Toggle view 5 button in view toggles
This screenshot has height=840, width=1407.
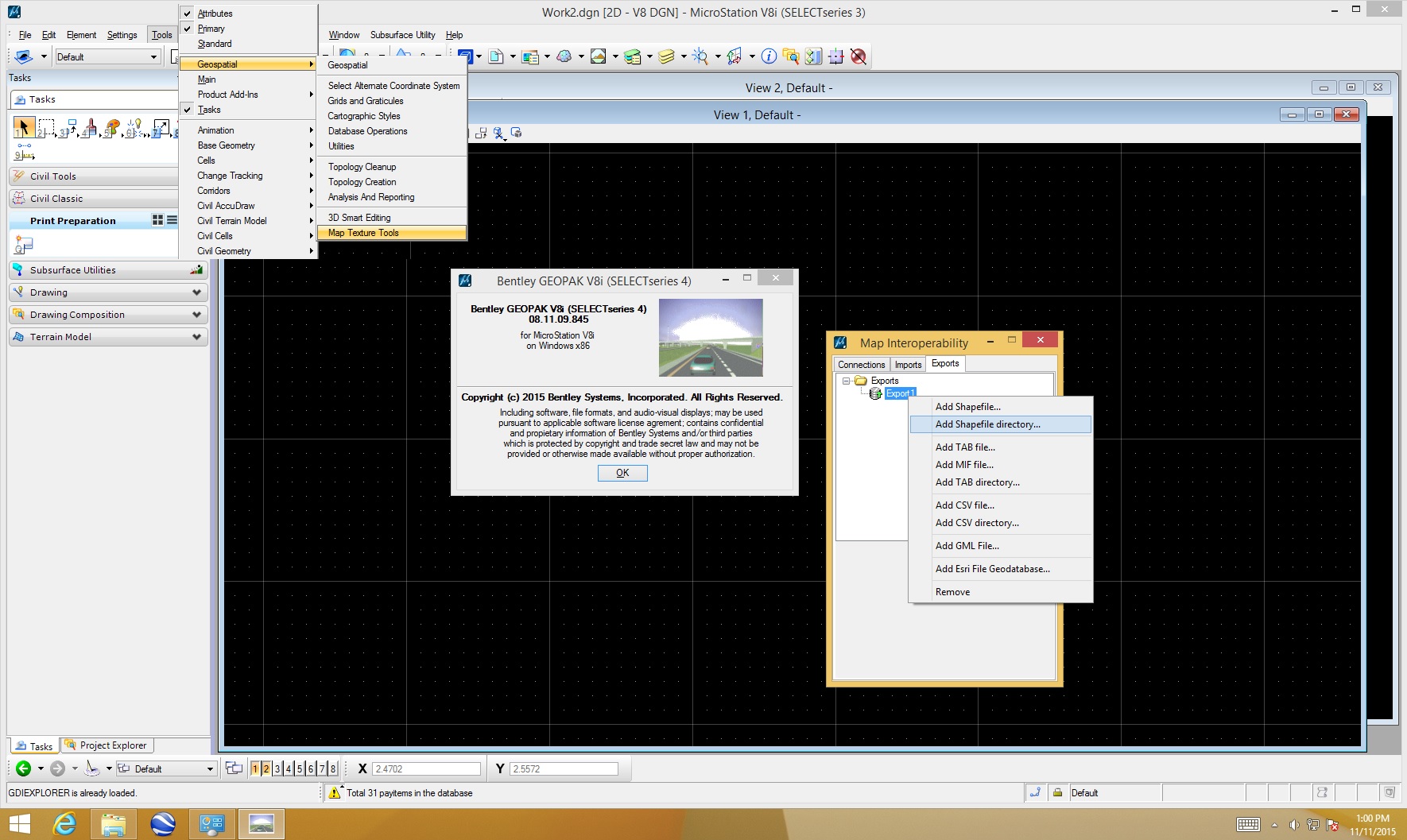pyautogui.click(x=300, y=768)
